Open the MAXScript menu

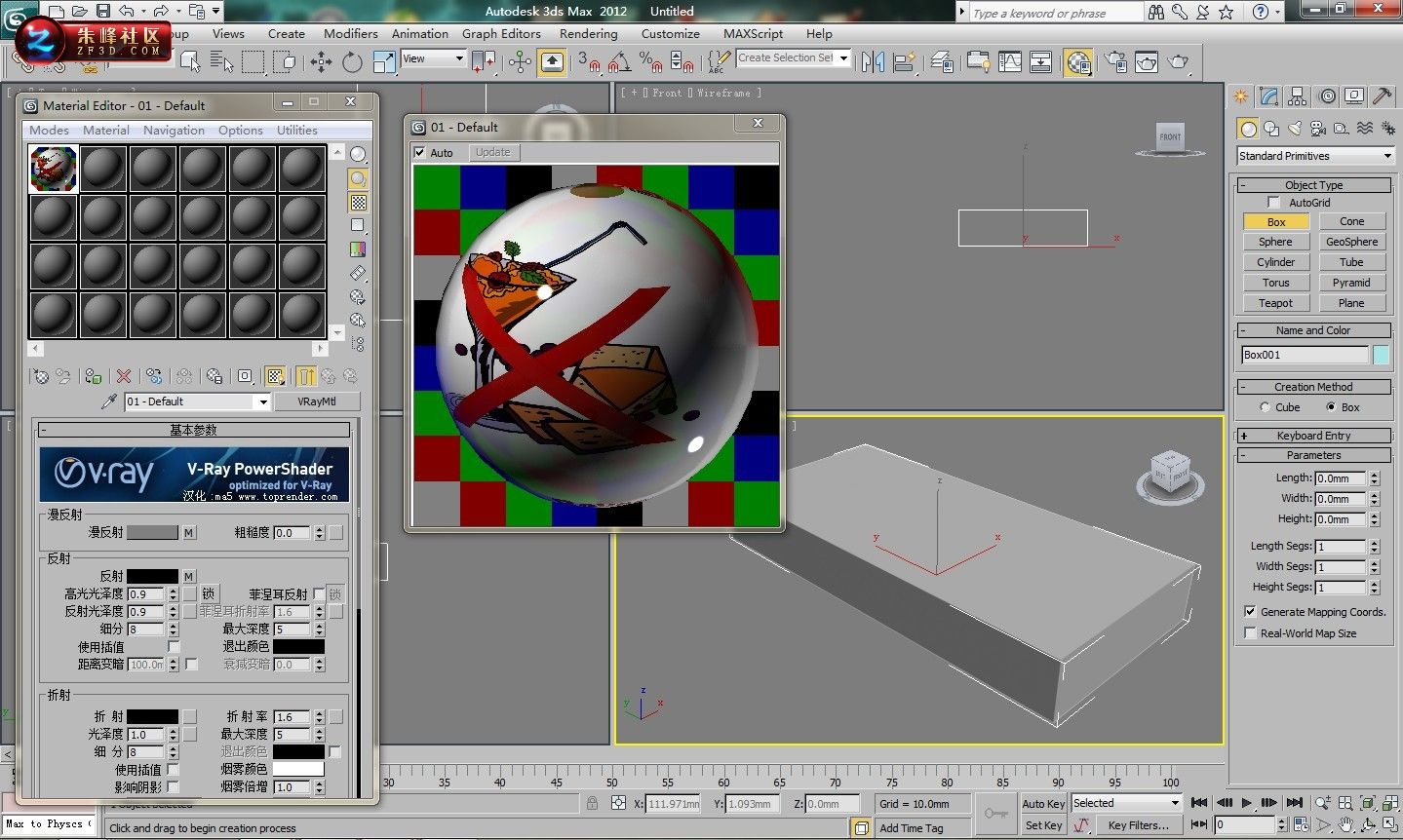[x=753, y=33]
